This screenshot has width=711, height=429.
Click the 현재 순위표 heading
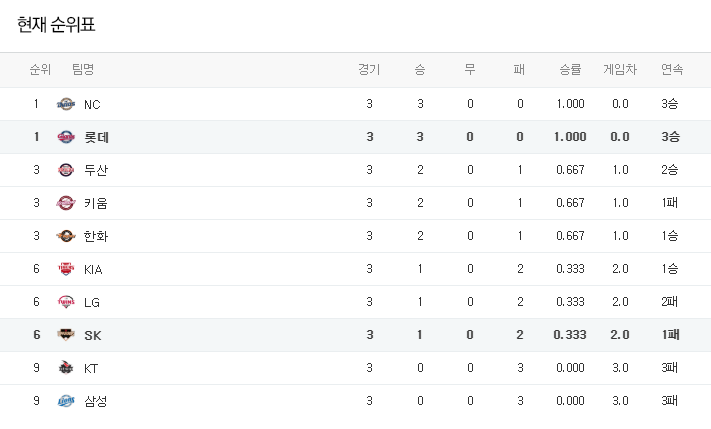63,24
